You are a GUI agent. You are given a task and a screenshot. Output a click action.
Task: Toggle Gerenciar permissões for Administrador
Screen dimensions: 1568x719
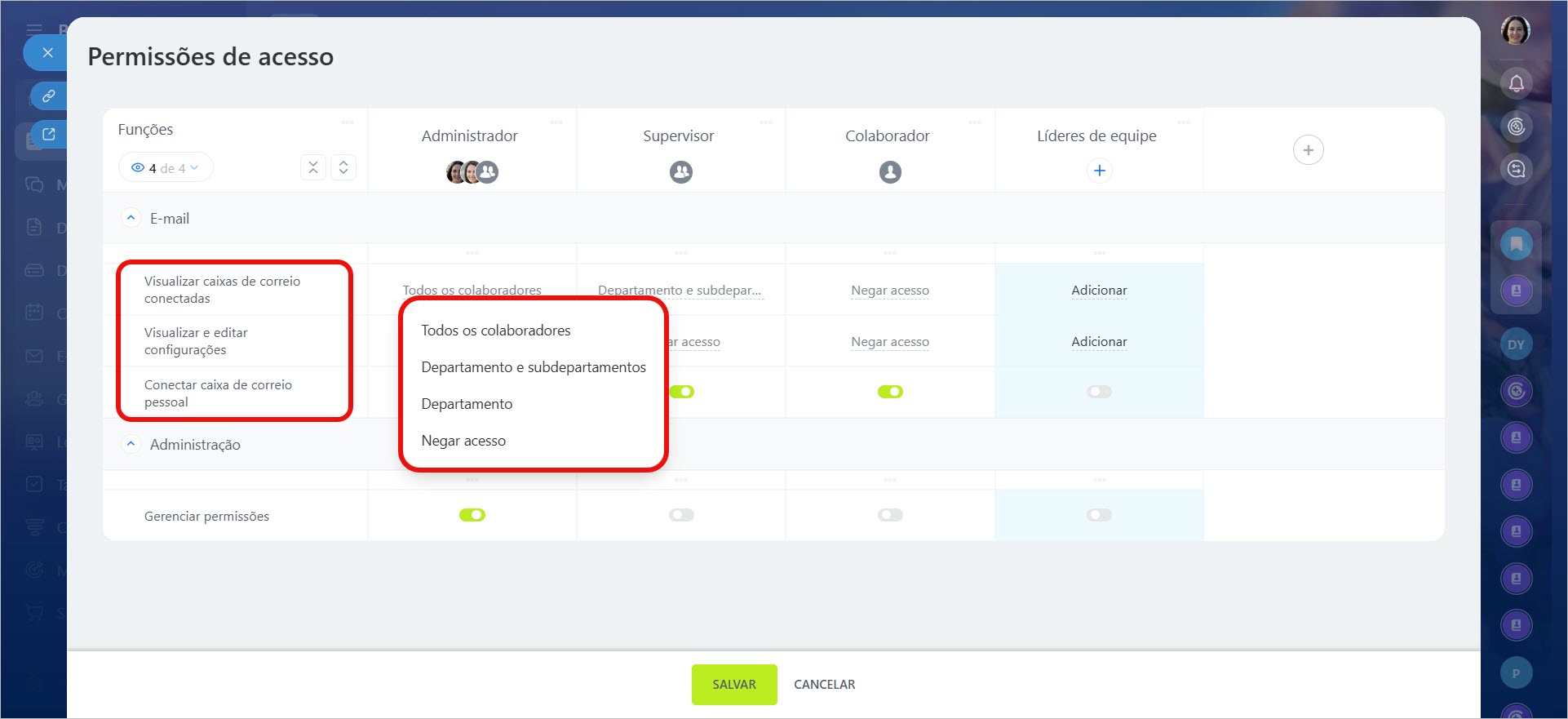click(472, 515)
